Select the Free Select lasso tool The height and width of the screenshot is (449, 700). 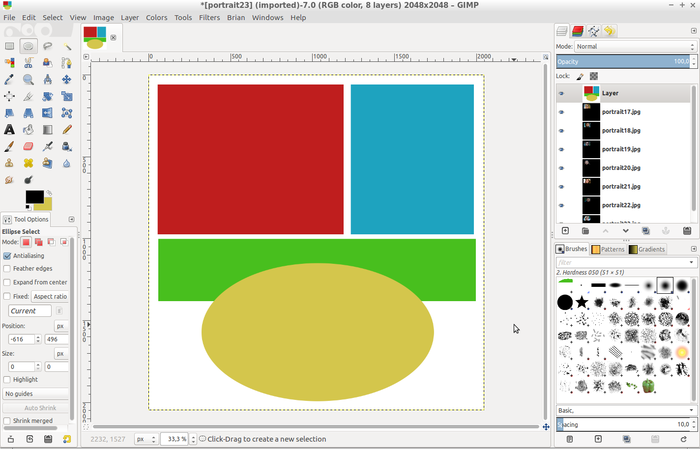[x=47, y=46]
